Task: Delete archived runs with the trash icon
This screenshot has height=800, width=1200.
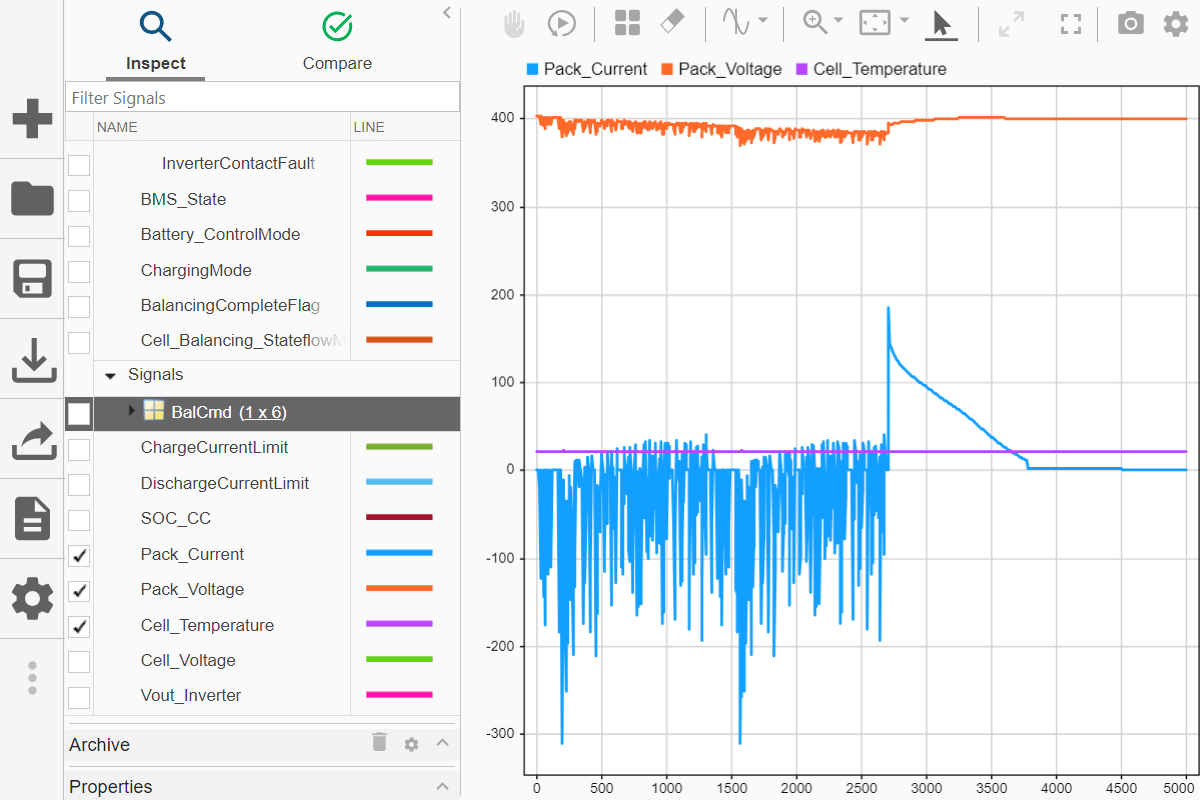Action: point(378,743)
